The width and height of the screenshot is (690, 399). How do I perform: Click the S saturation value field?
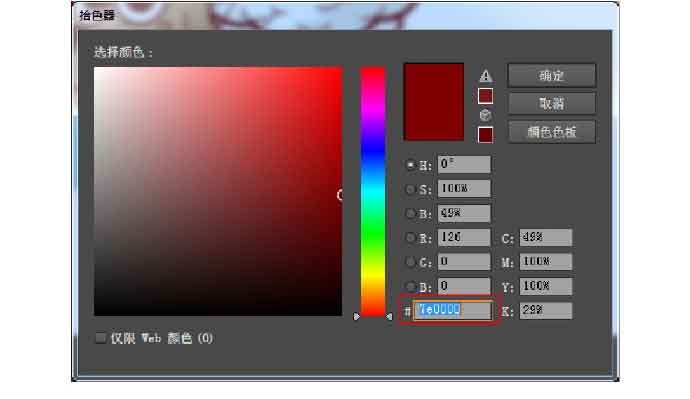pos(464,189)
